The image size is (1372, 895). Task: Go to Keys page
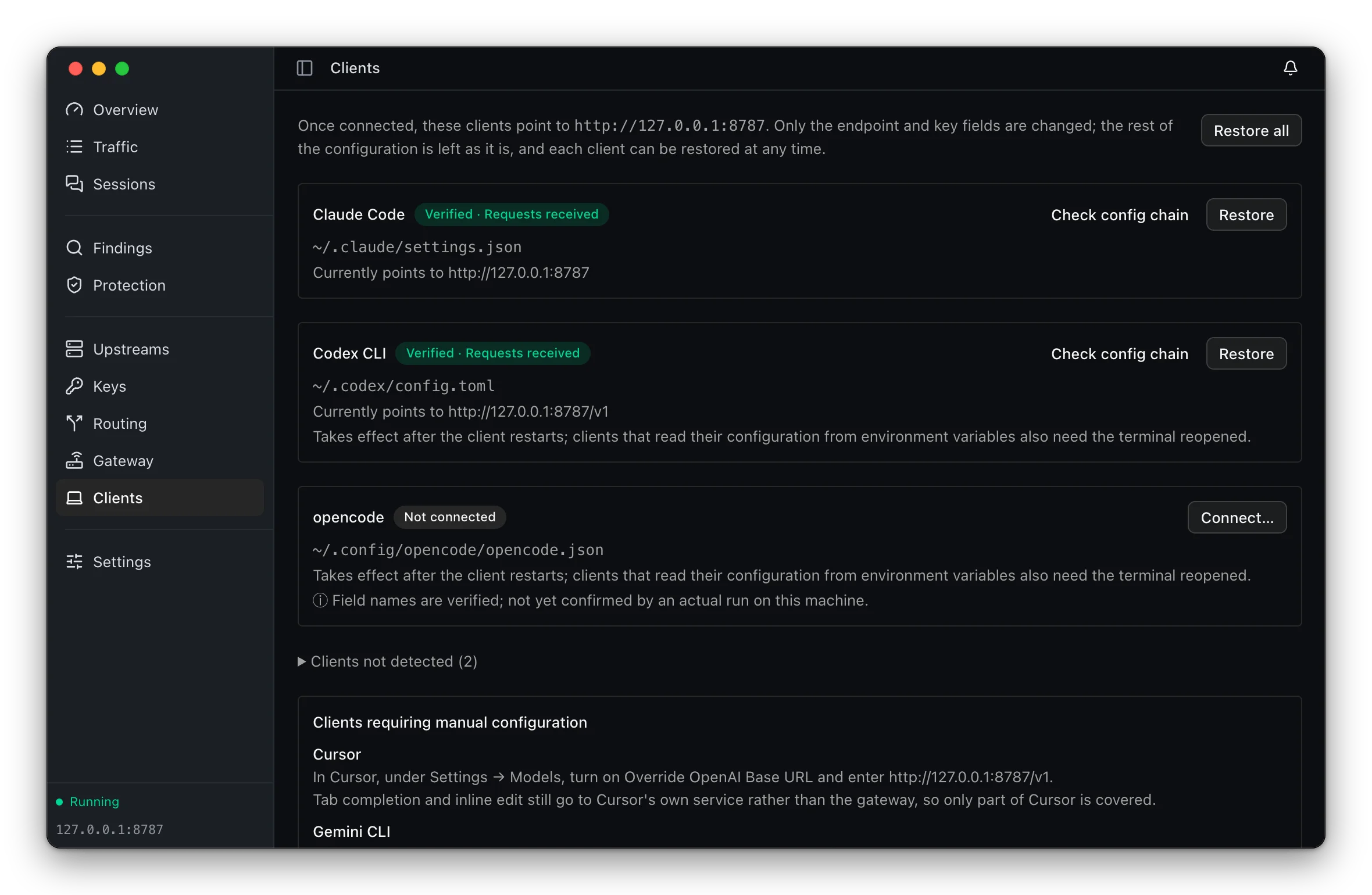[160, 386]
